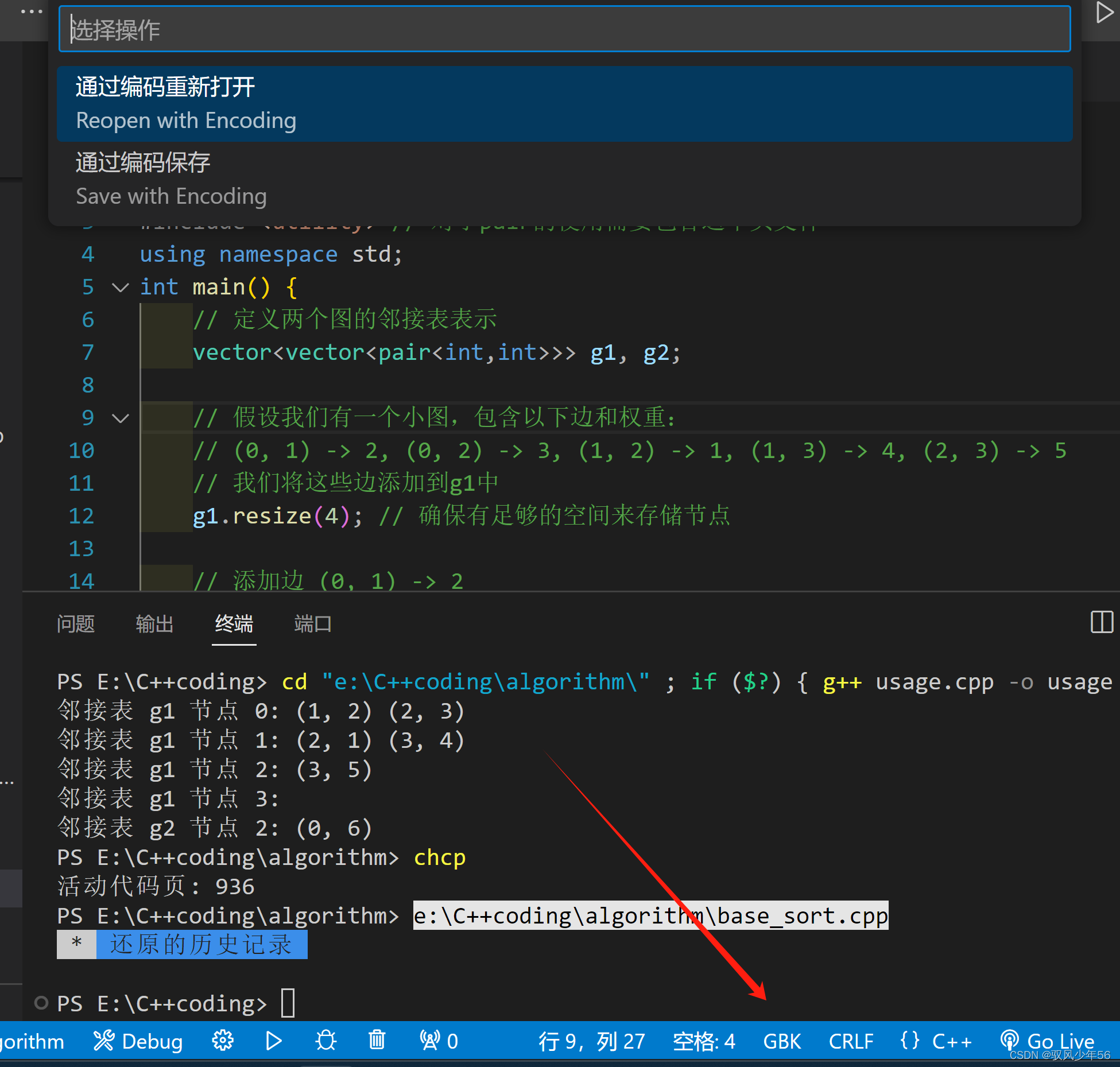Screen dimensions: 1120x1067
Task: Click the Run Code play icon at top right
Action: pos(1104,13)
